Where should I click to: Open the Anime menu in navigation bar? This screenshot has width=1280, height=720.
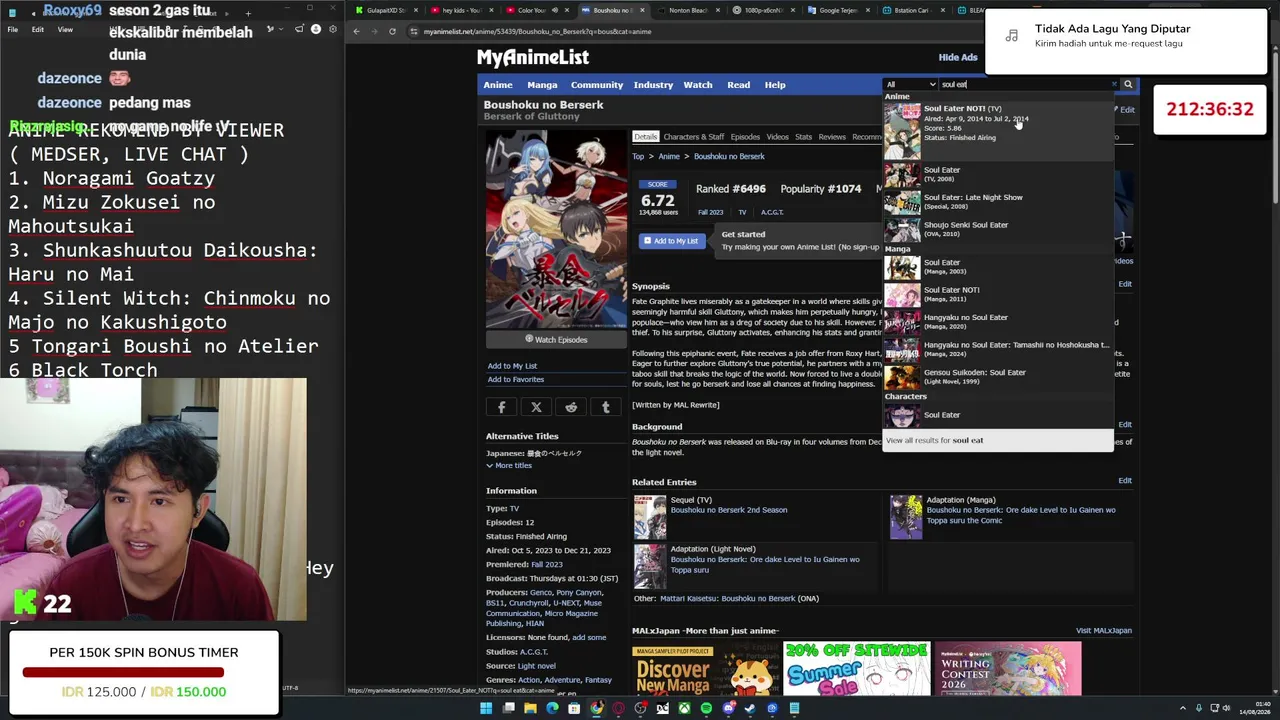pos(498,85)
